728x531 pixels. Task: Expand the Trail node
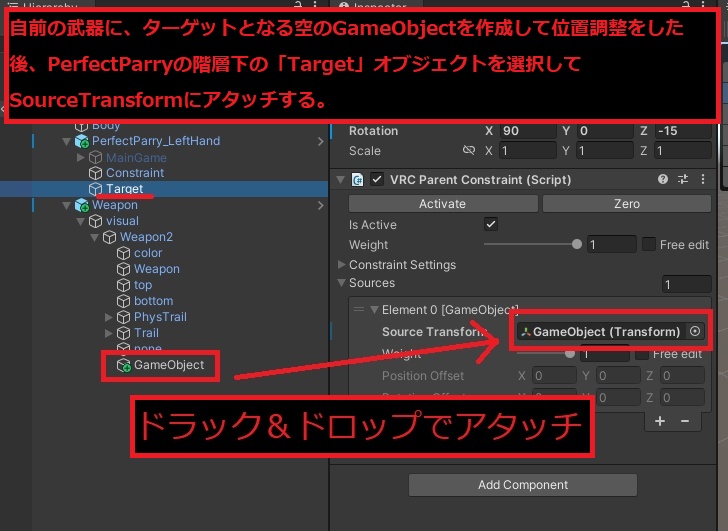[108, 333]
